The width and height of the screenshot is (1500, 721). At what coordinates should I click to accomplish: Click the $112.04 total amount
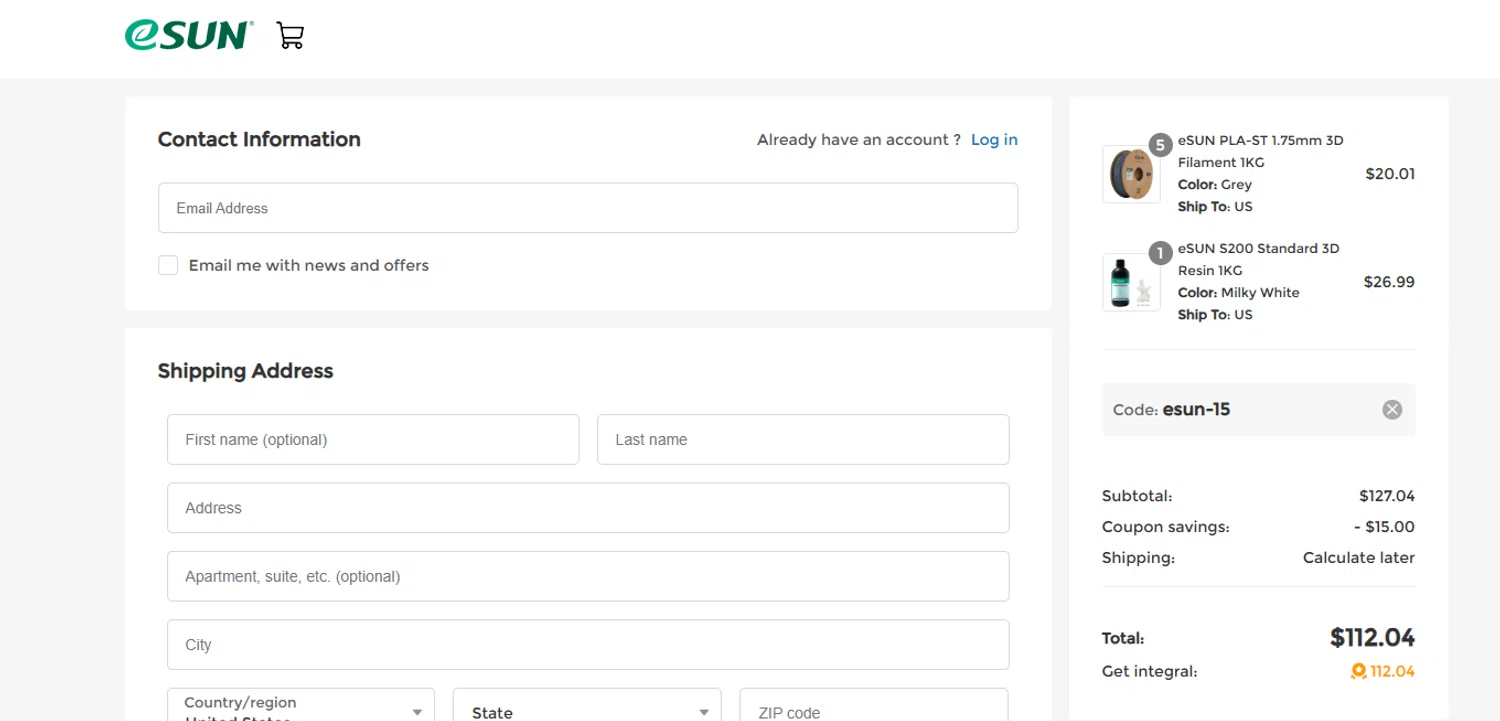click(x=1372, y=637)
